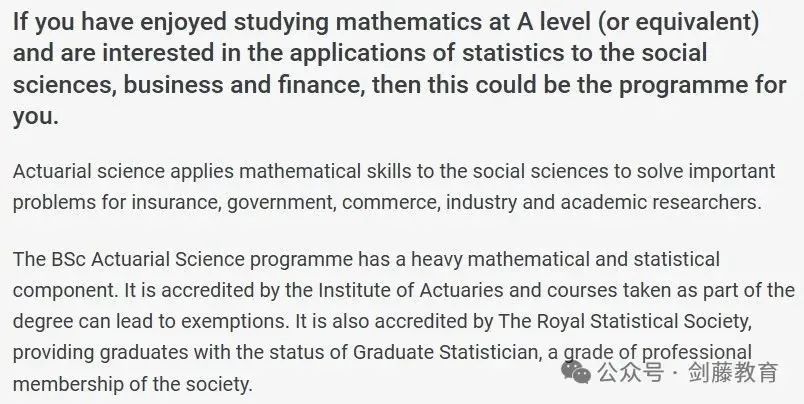
Task: Click the 剑藤教育 watermark name
Action: tap(733, 372)
